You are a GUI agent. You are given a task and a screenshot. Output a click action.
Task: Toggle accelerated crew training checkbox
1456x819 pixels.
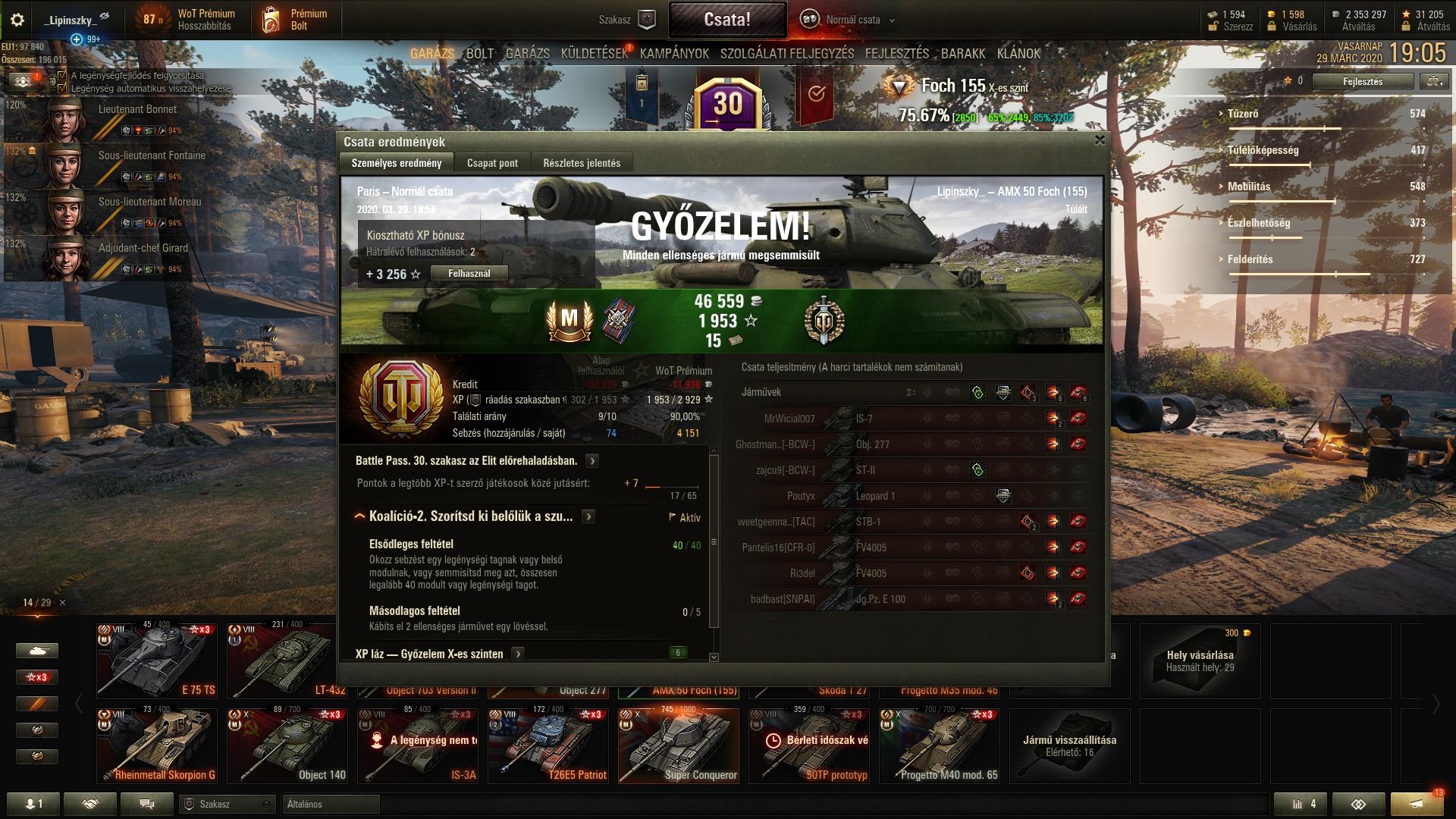(x=62, y=76)
